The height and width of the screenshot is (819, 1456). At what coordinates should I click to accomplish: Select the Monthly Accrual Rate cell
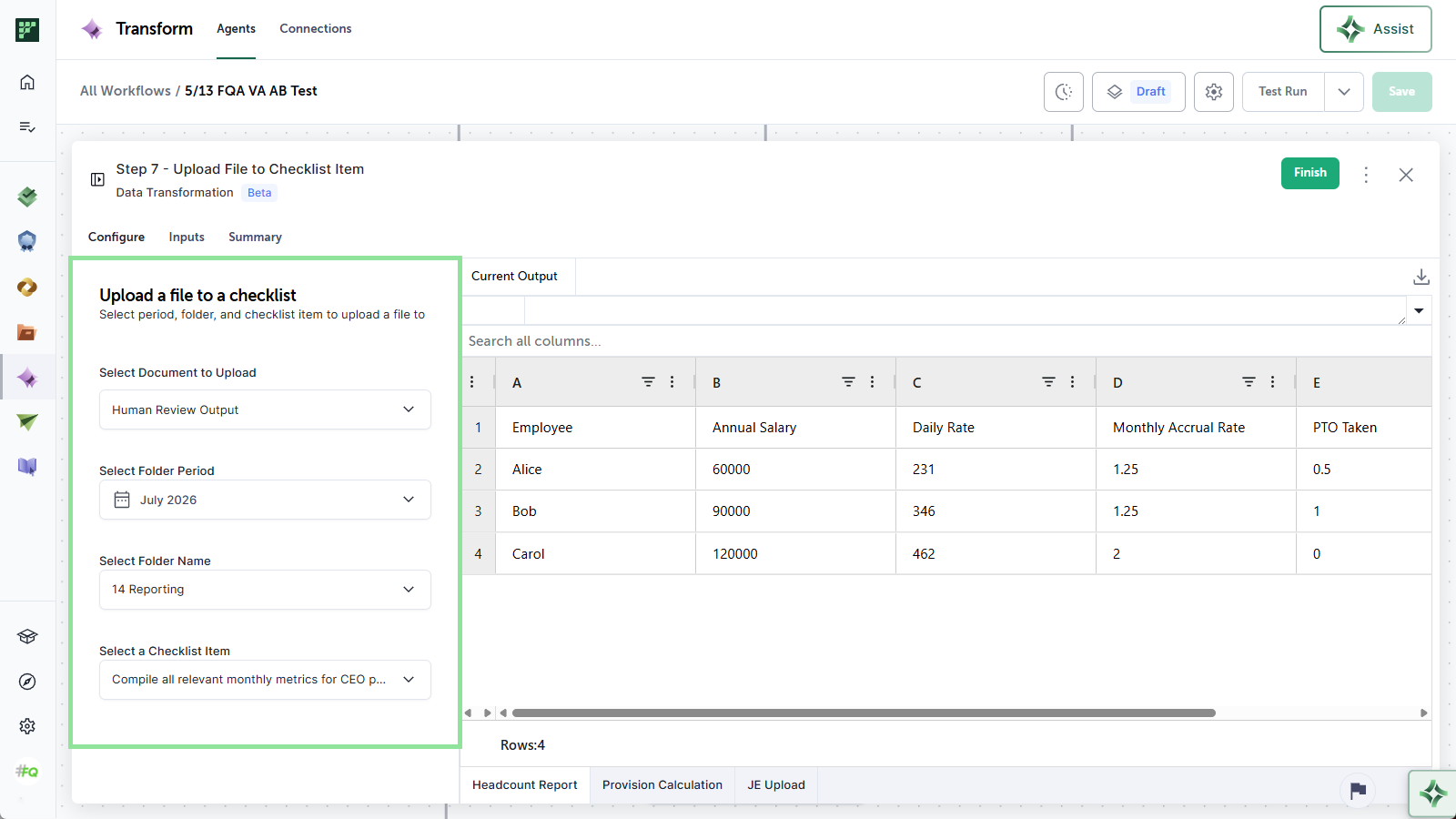[x=1197, y=428]
